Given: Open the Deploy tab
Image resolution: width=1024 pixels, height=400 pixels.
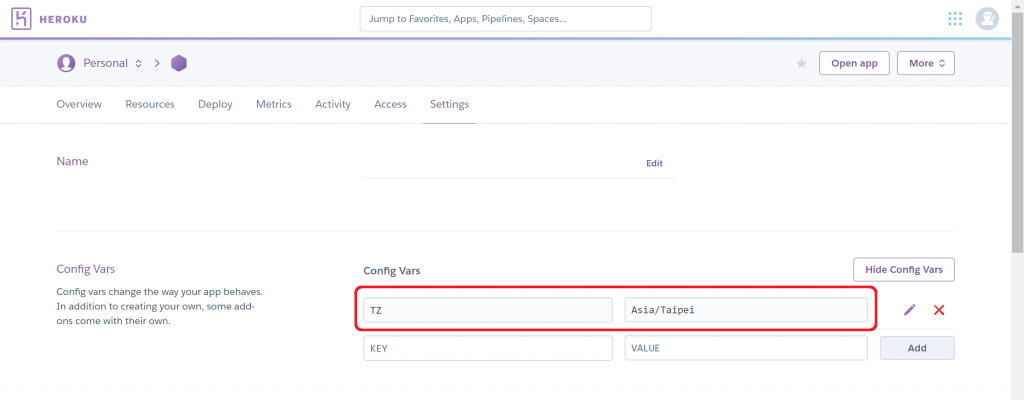Looking at the screenshot, I should pos(215,104).
